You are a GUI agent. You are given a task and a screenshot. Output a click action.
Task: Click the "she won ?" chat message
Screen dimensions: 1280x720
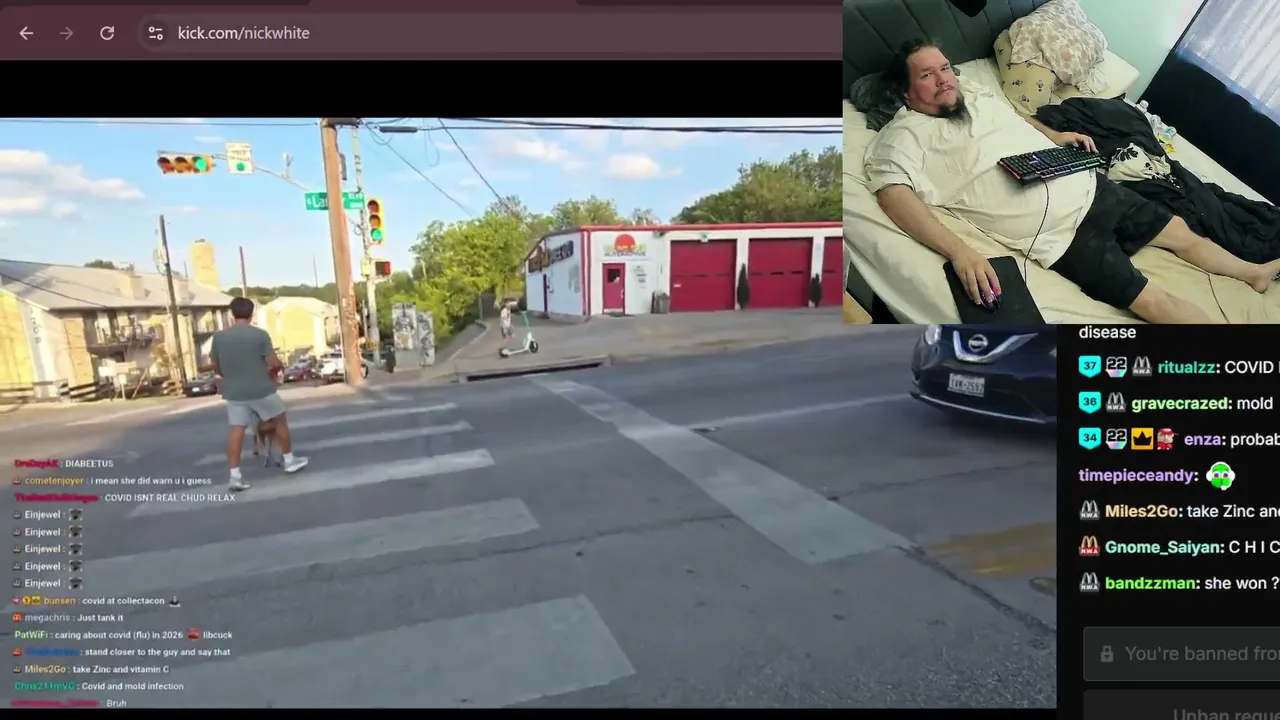1242,583
